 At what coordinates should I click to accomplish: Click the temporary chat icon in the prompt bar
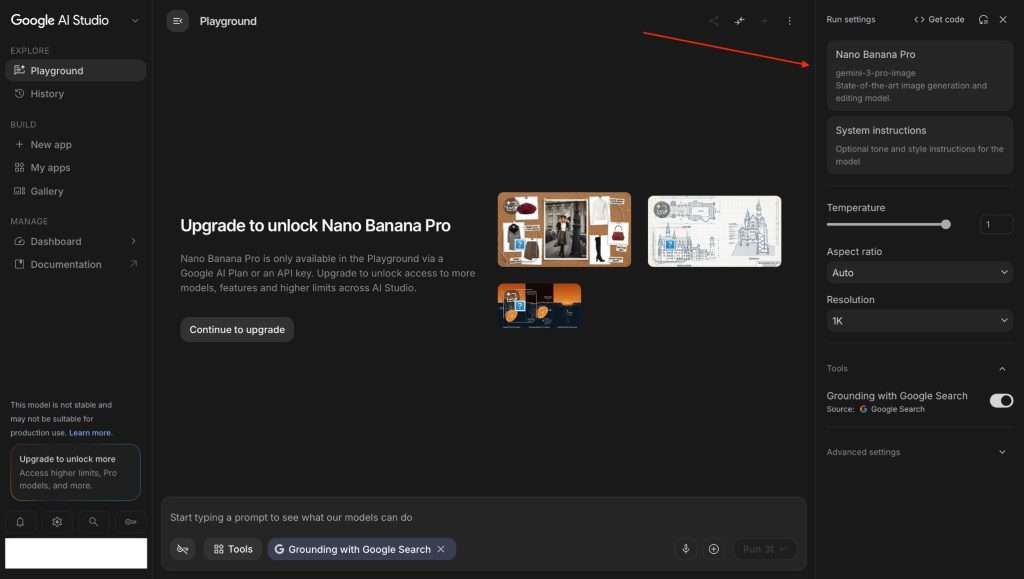[x=183, y=549]
